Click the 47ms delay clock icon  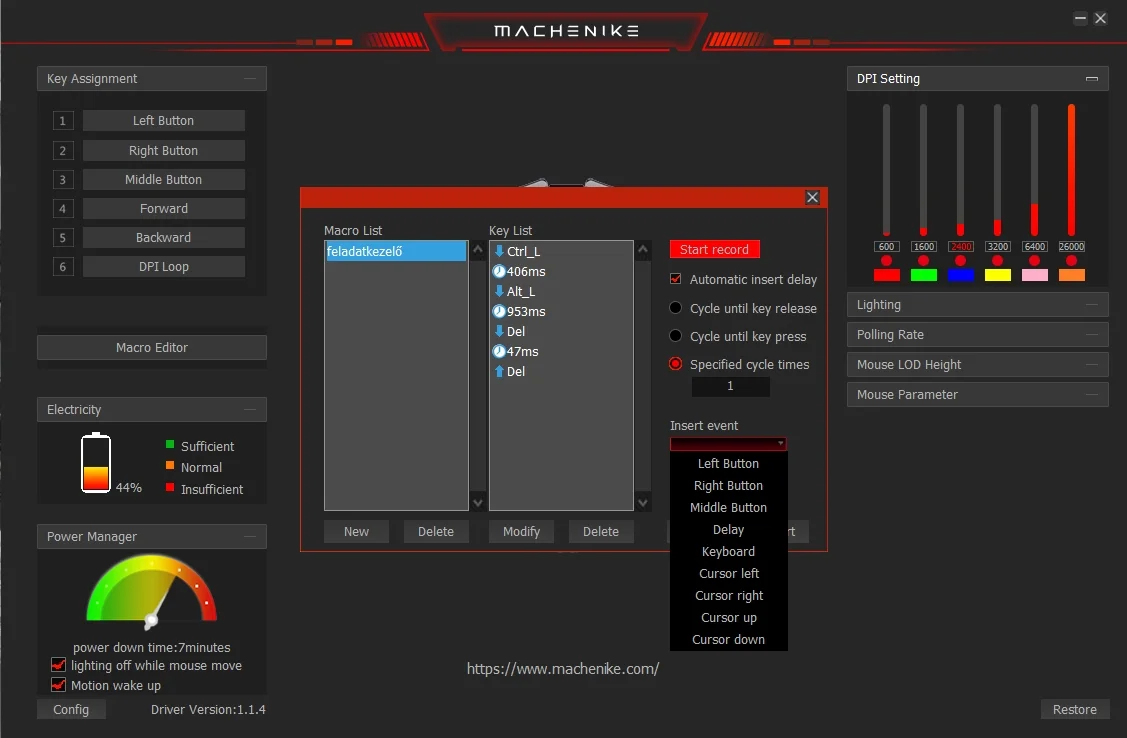click(x=499, y=351)
